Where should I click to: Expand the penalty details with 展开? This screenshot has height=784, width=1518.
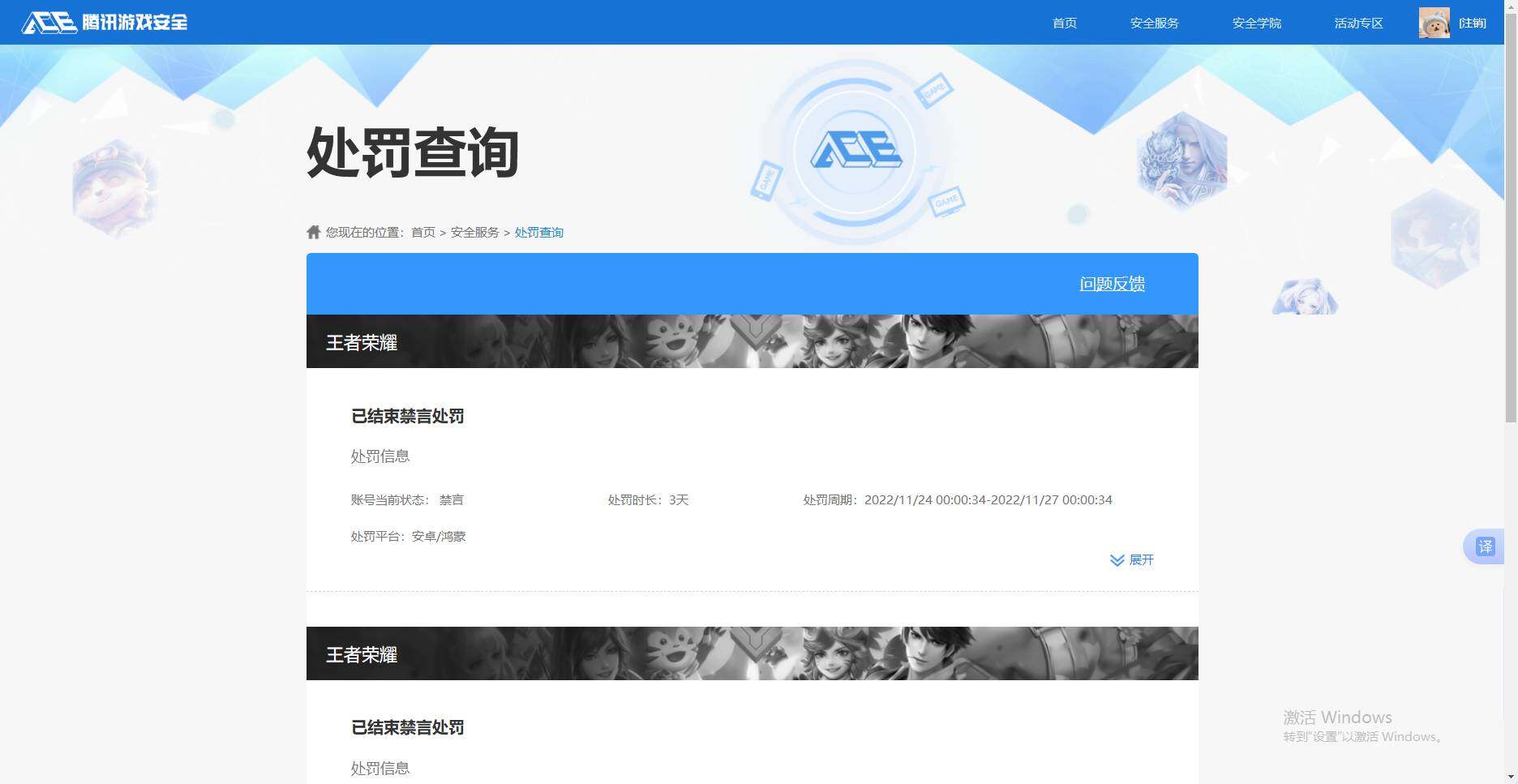pos(1142,559)
